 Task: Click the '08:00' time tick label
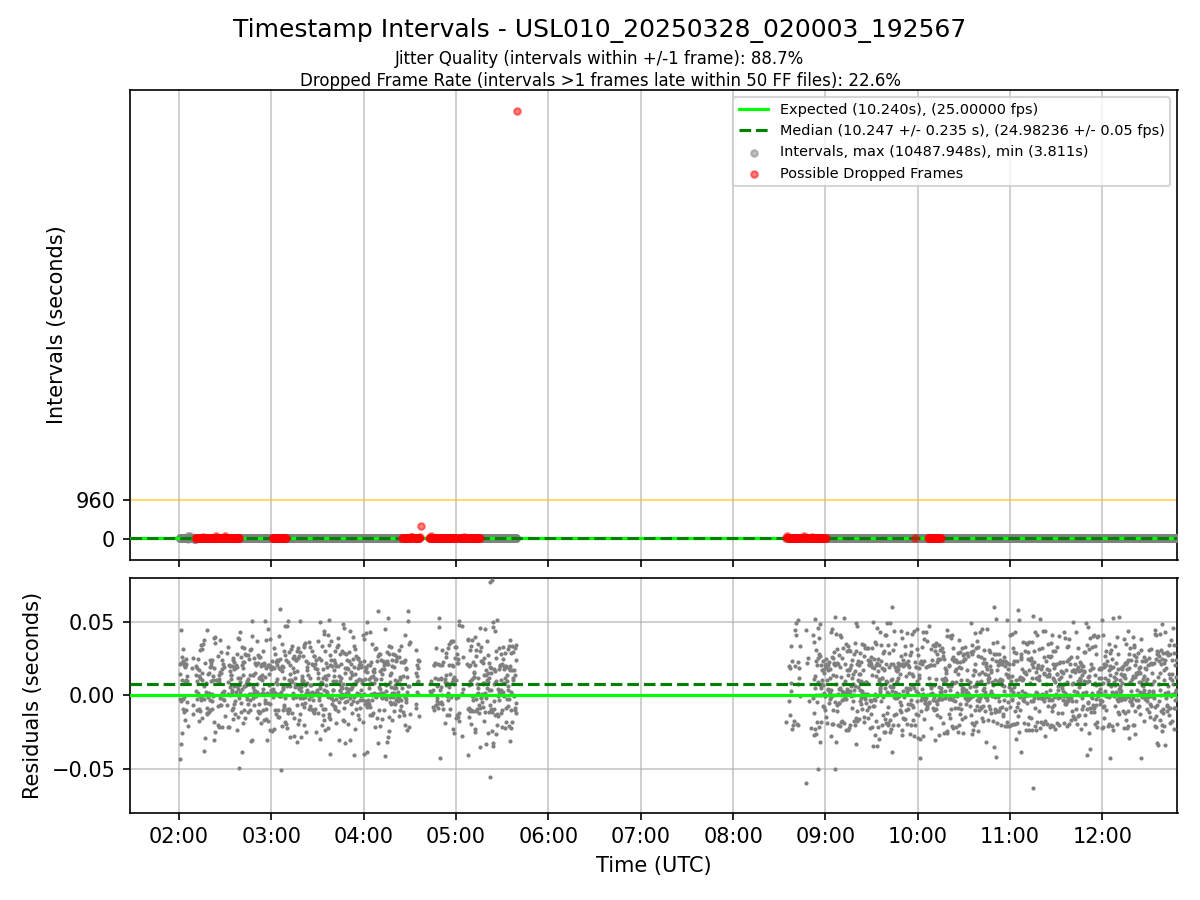point(733,834)
